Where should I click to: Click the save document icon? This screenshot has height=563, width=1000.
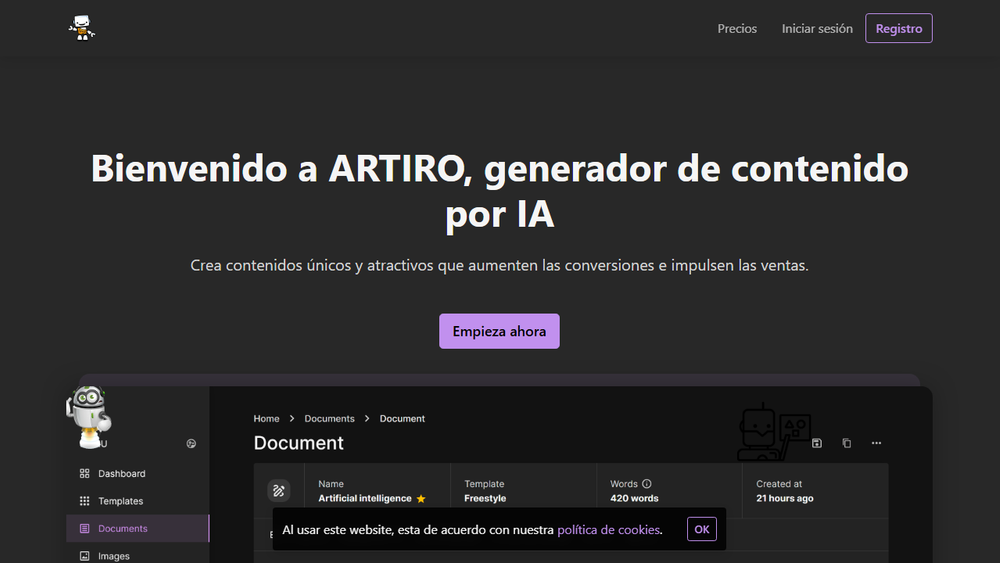[817, 443]
